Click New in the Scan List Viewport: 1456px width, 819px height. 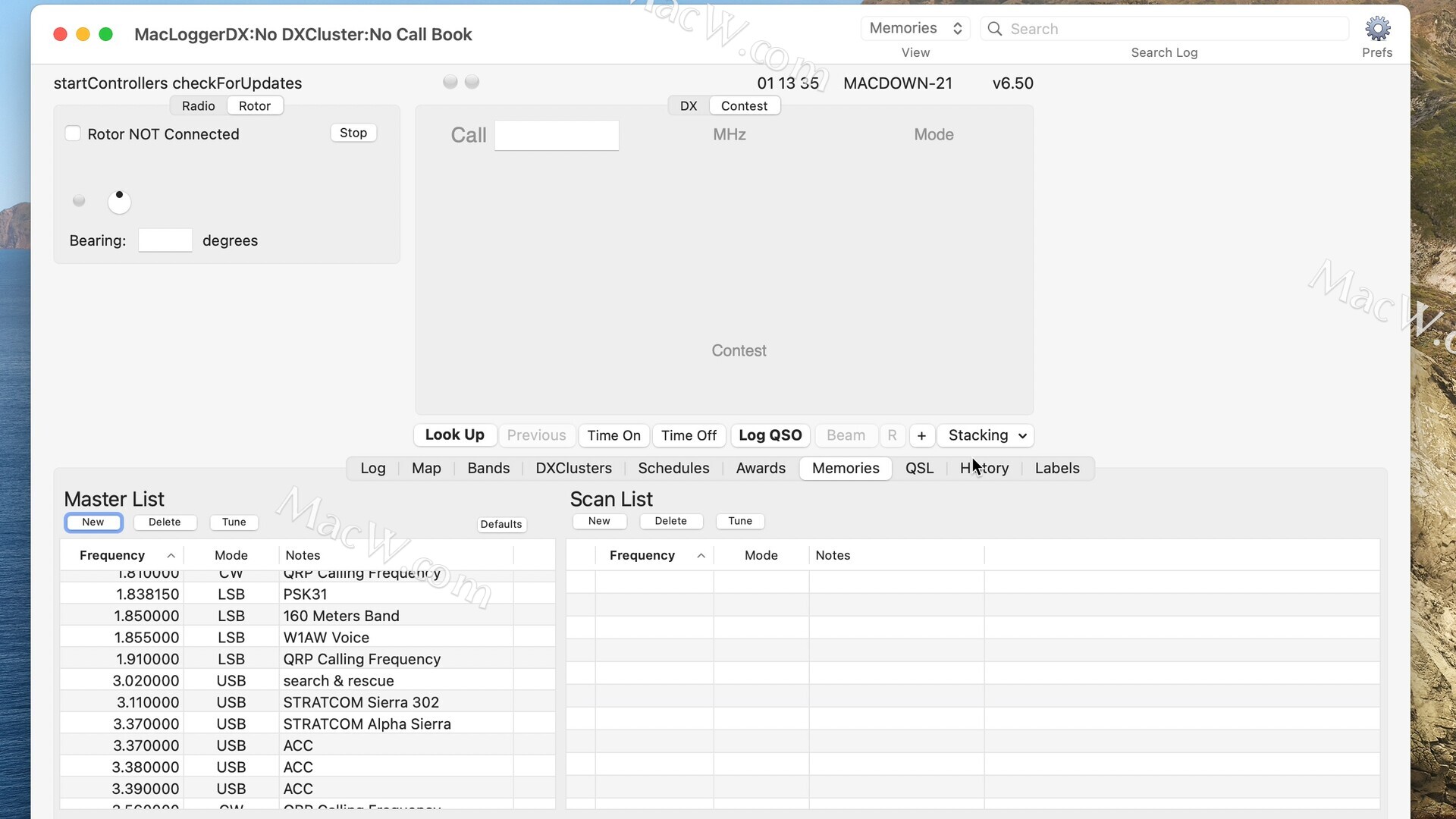pyautogui.click(x=599, y=521)
